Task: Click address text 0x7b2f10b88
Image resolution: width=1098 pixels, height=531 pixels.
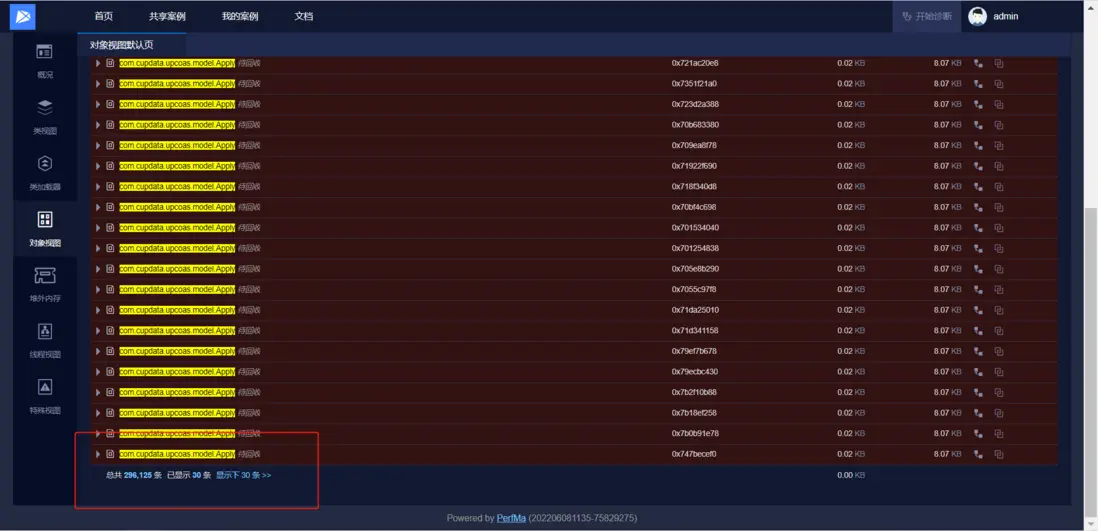Action: point(694,393)
